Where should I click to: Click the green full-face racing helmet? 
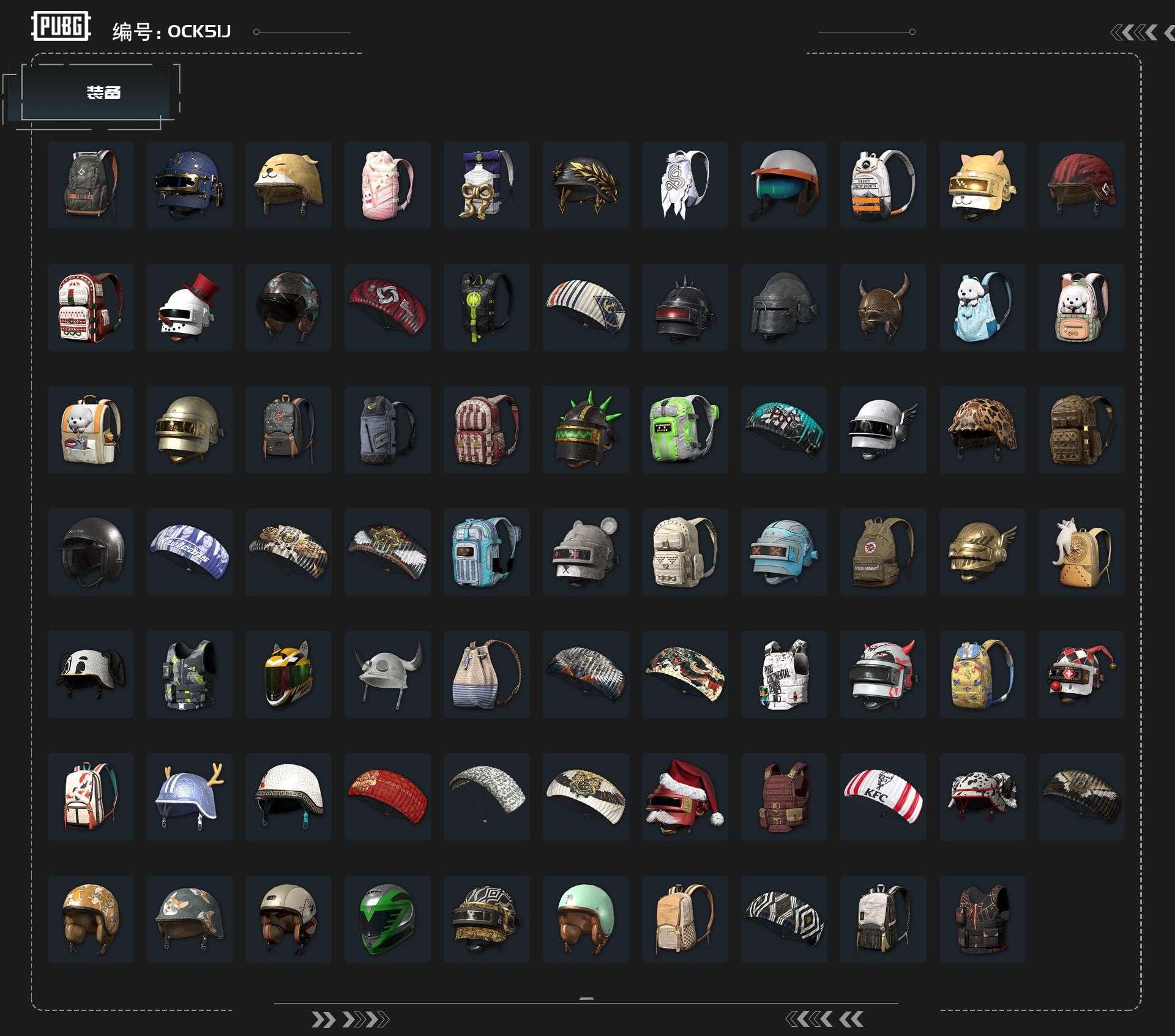pyautogui.click(x=388, y=919)
